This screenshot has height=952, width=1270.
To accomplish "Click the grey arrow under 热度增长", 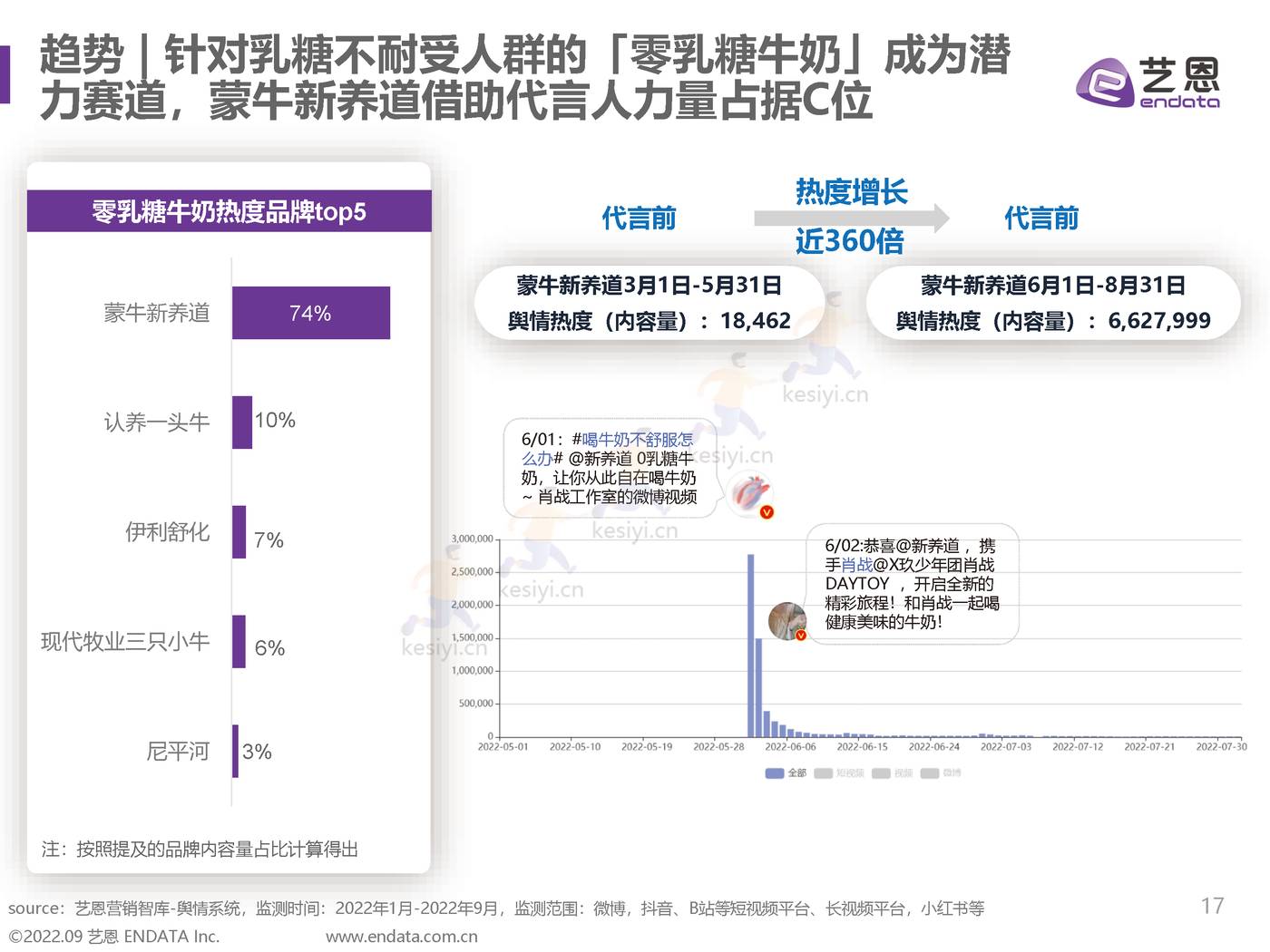I will pos(851,218).
